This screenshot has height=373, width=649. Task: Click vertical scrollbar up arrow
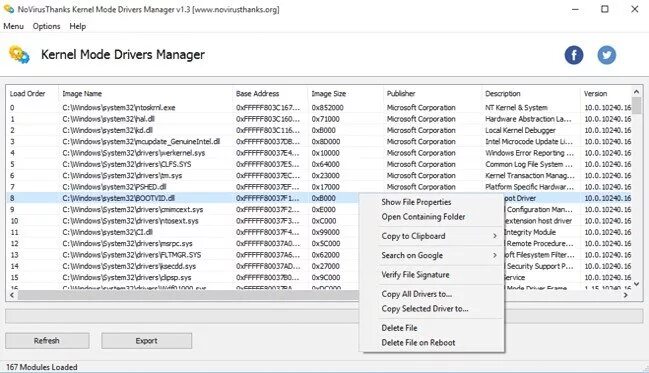pos(637,91)
